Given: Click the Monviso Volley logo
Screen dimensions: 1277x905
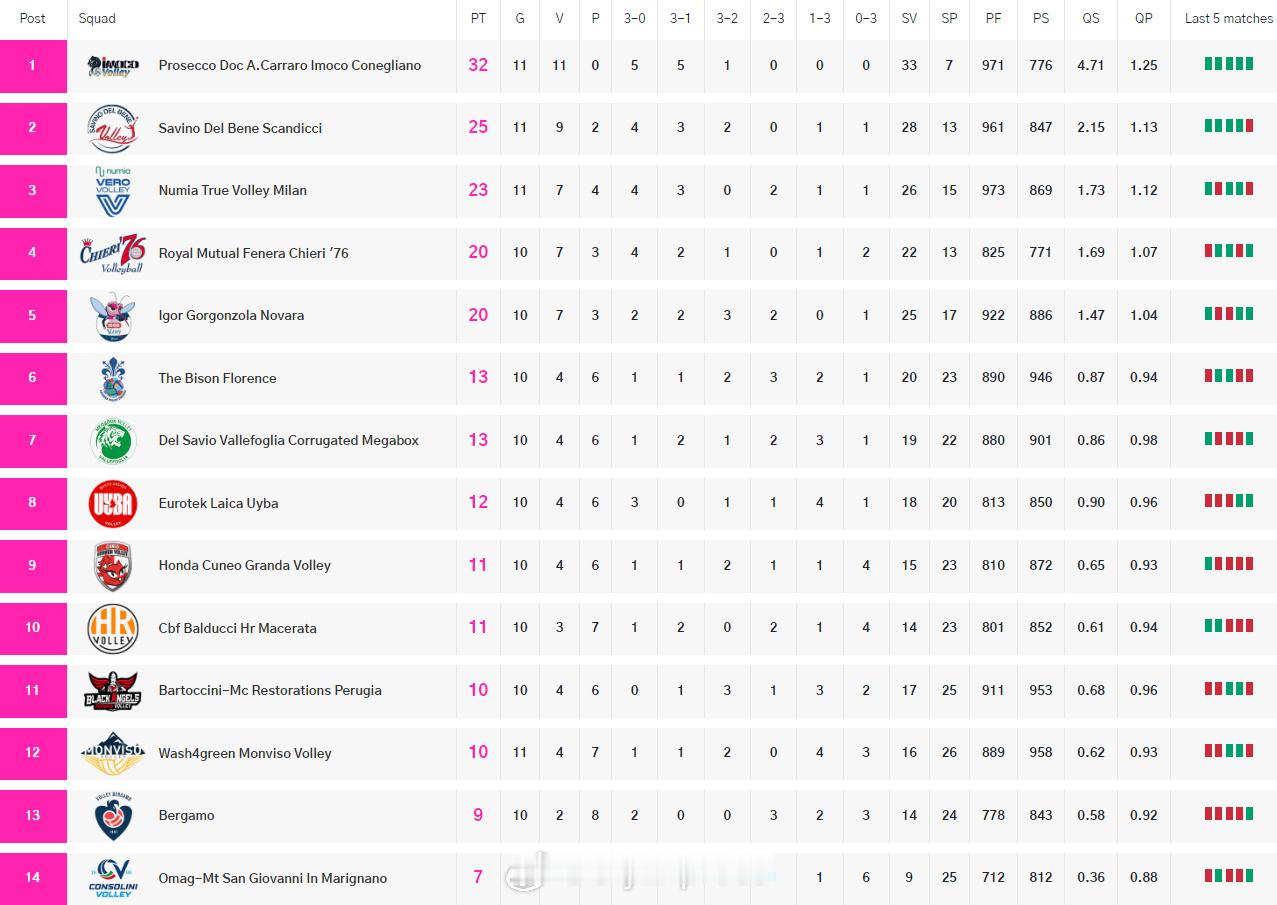Looking at the screenshot, I should coord(113,753).
